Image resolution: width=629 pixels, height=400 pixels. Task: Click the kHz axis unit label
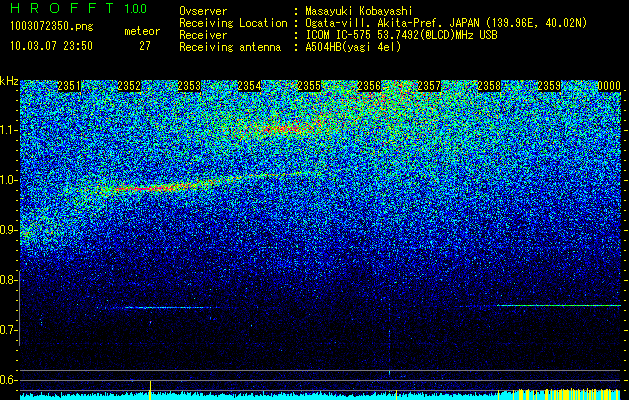9,81
